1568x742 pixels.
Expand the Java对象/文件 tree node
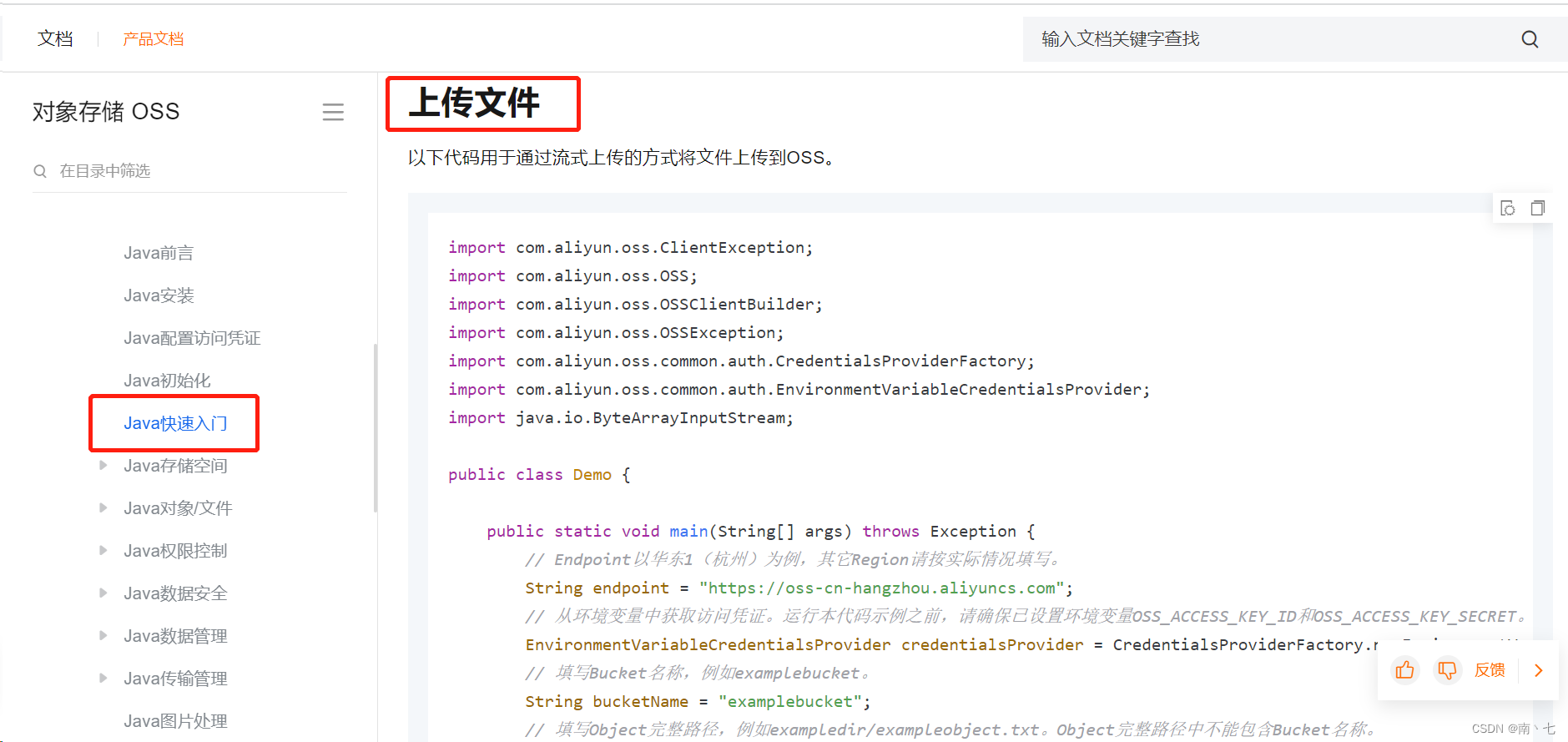coord(103,507)
